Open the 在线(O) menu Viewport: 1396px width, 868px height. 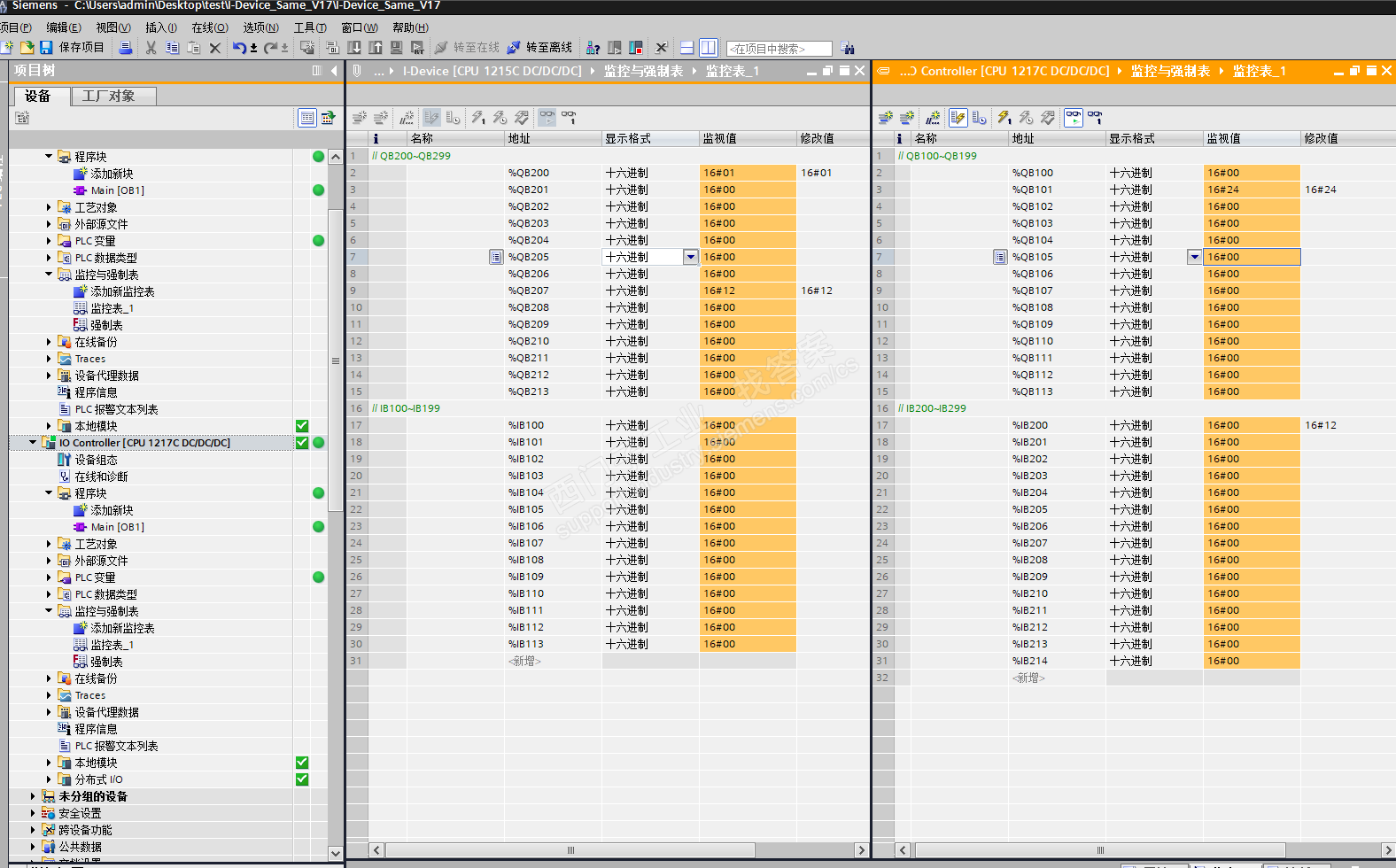tap(209, 27)
